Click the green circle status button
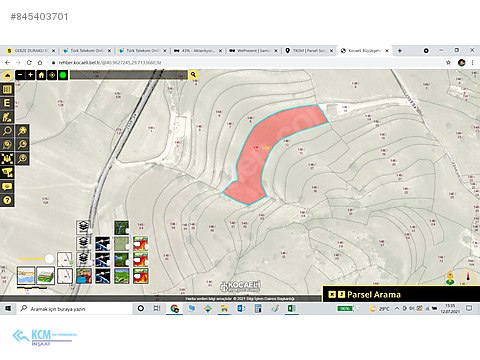Screen dimensions: 480x360 pyautogui.click(x=63, y=75)
